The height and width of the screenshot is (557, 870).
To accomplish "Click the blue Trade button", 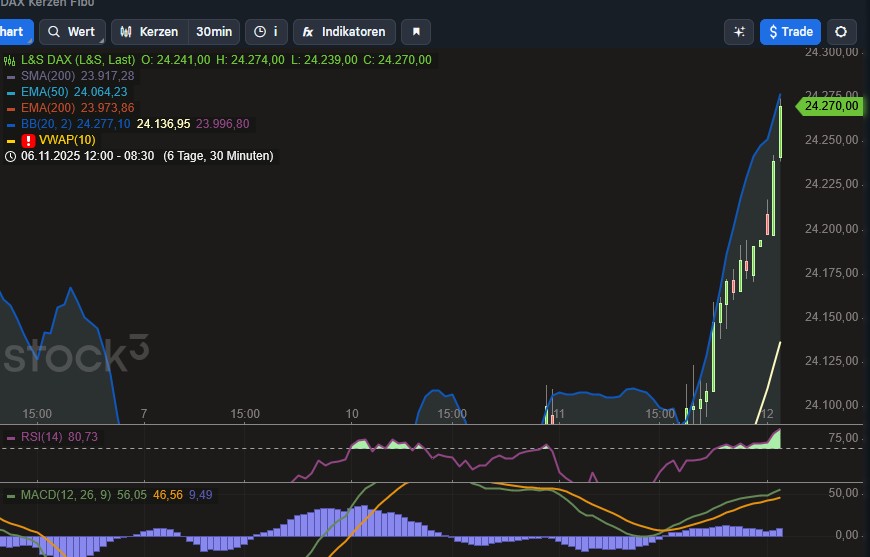I will point(790,32).
